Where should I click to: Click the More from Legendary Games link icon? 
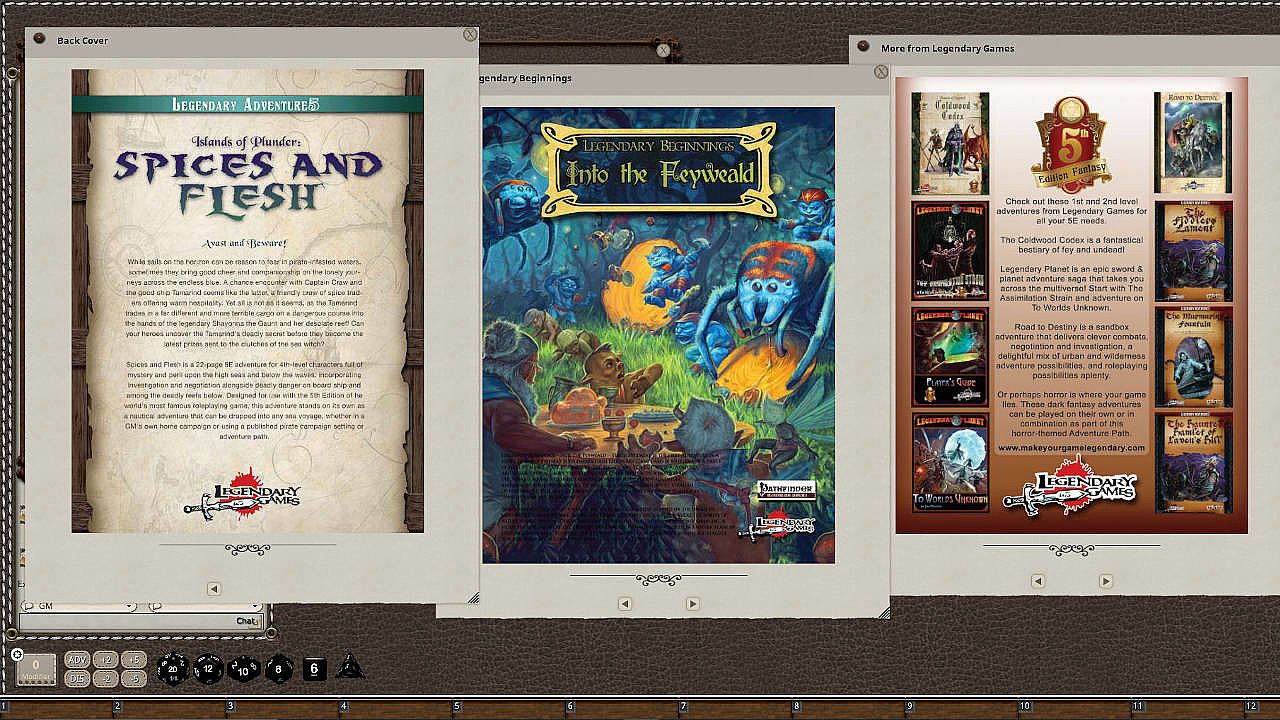point(863,47)
